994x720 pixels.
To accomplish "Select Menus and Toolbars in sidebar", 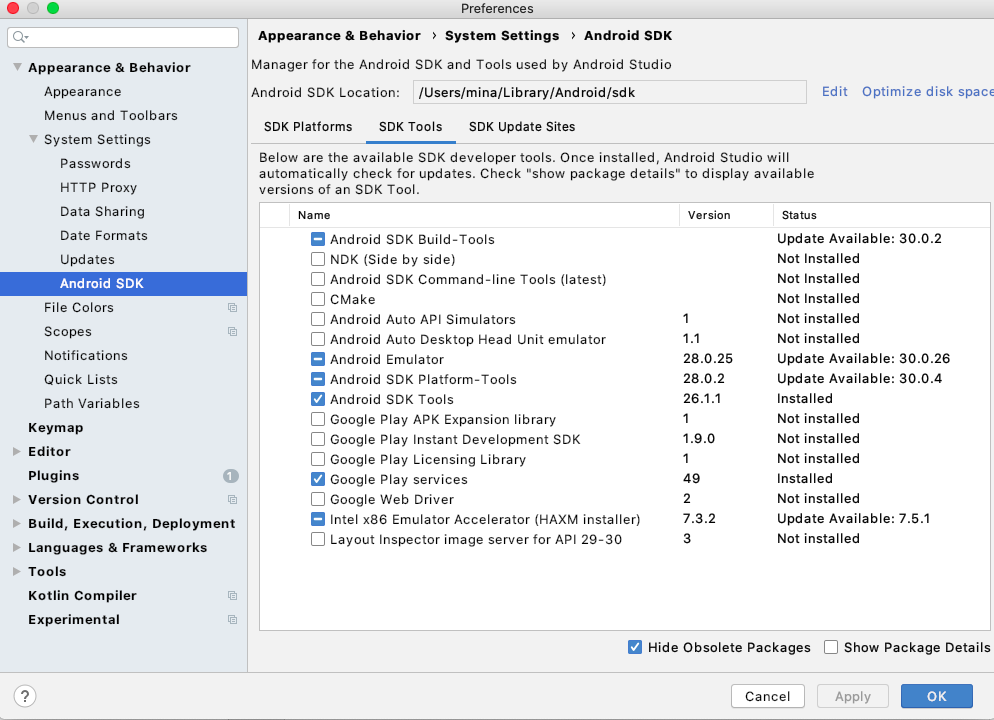I will click(111, 116).
